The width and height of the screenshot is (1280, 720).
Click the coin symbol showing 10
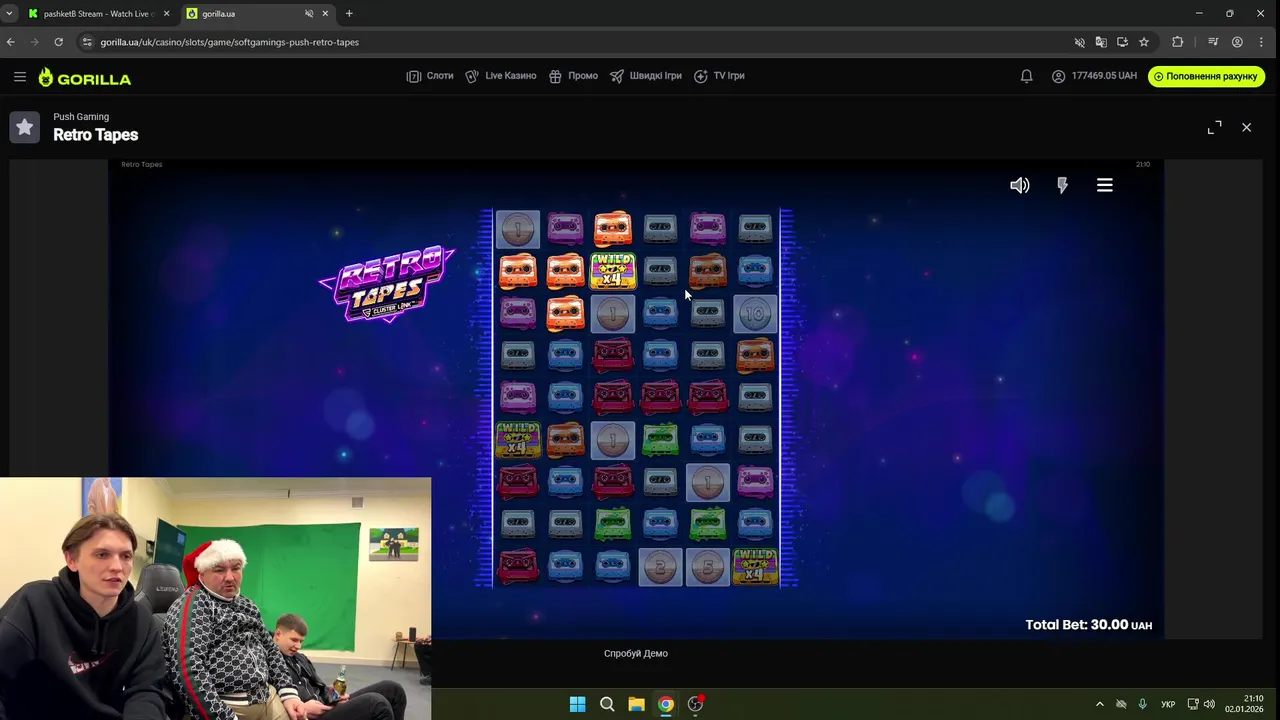(x=755, y=314)
